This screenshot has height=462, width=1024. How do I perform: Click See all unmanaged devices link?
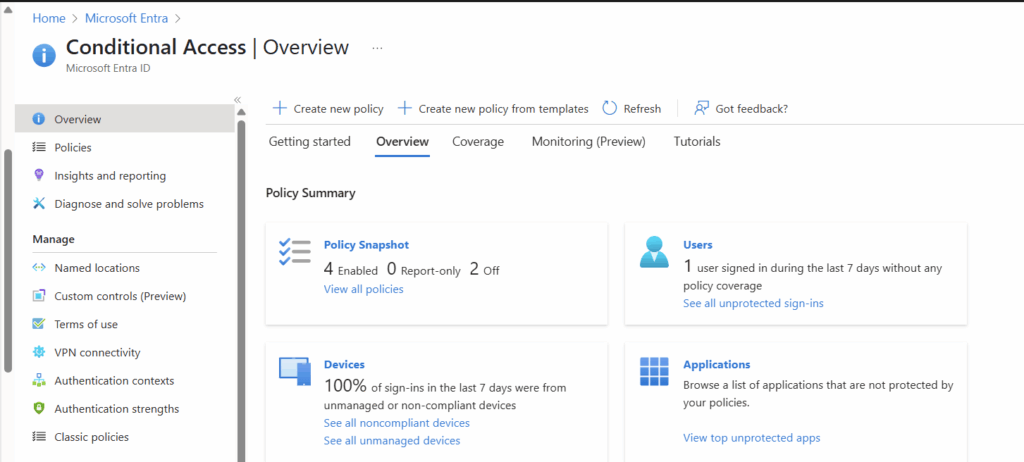click(392, 440)
